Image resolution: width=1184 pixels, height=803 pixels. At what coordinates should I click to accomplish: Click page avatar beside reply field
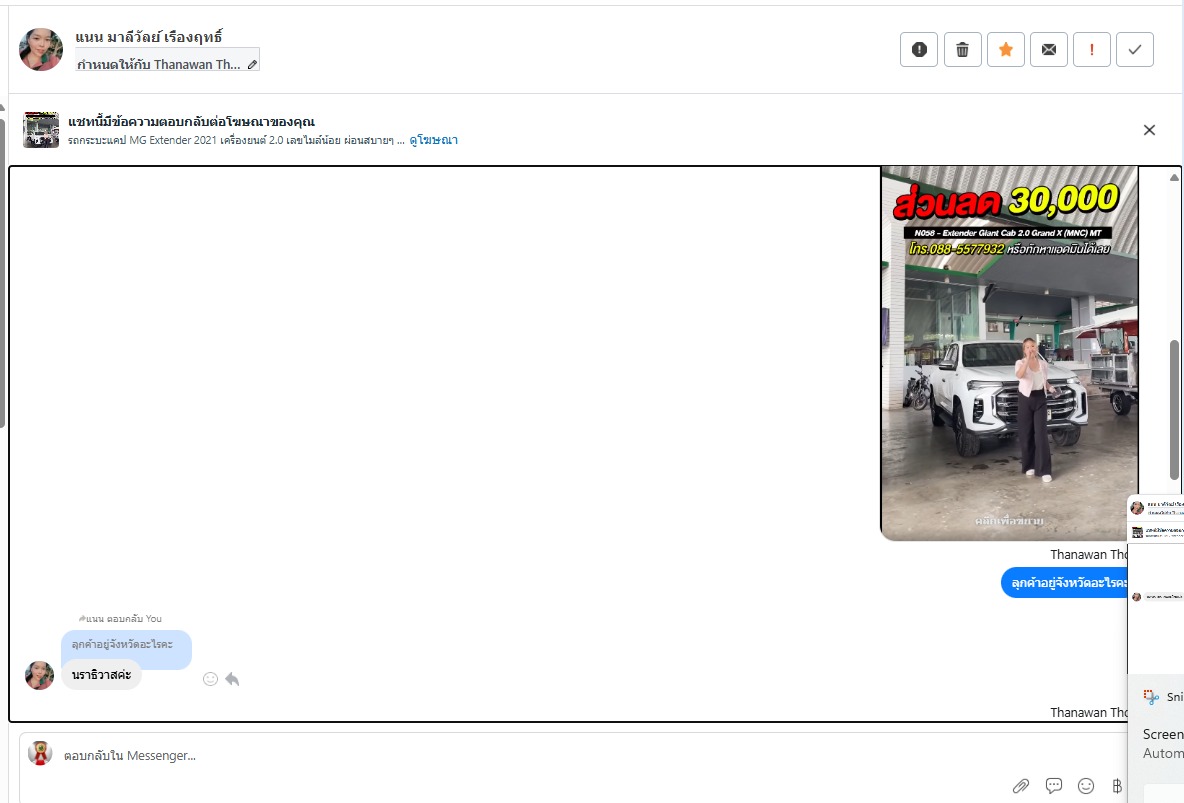pos(40,753)
